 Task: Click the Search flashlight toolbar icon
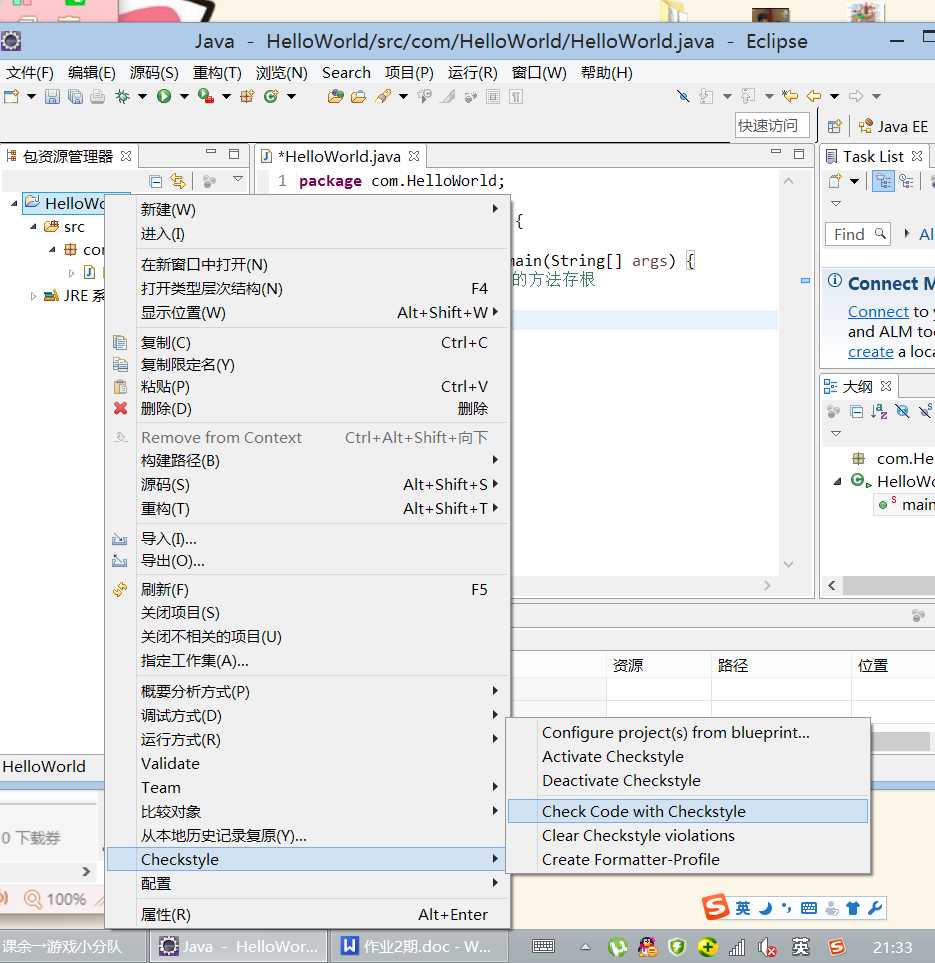pos(383,96)
